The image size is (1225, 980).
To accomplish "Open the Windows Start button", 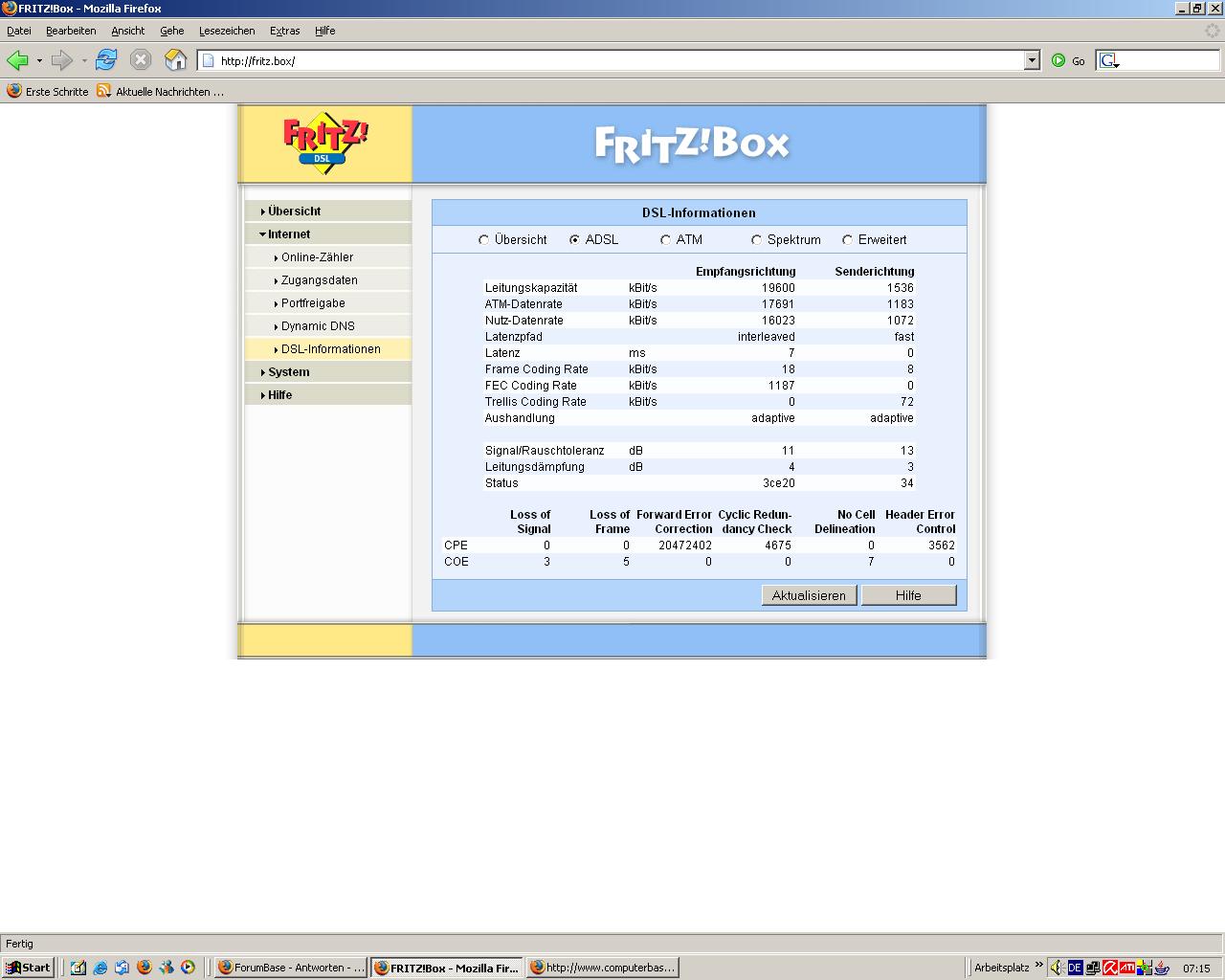I will click(27, 968).
